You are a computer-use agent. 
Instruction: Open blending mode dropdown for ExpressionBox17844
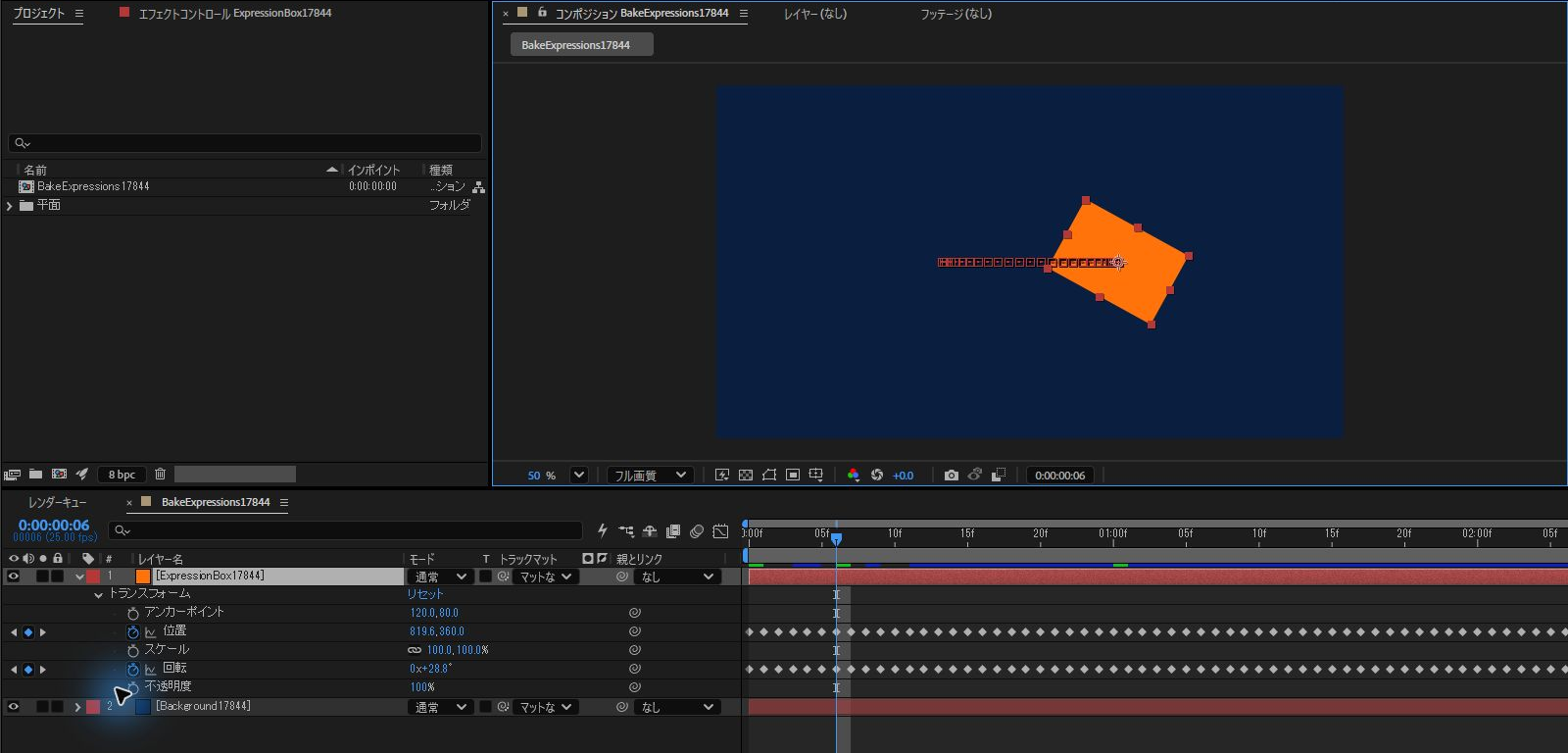click(x=440, y=577)
